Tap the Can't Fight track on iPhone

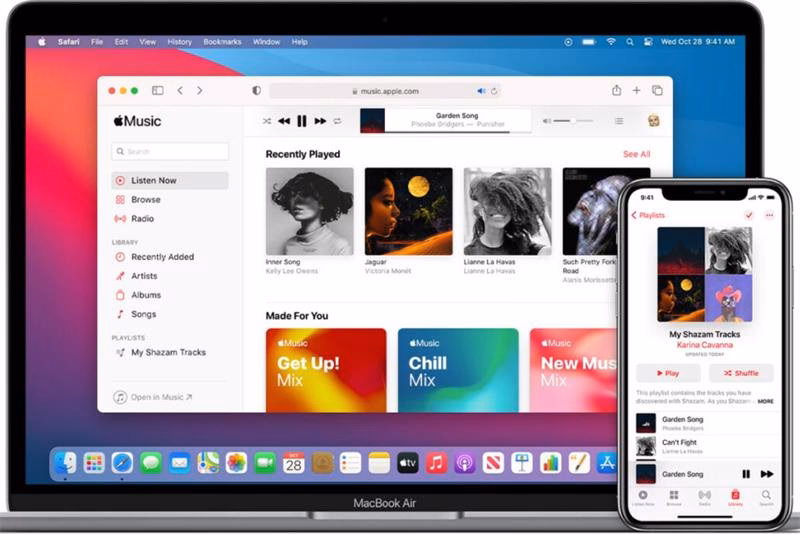tap(704, 446)
